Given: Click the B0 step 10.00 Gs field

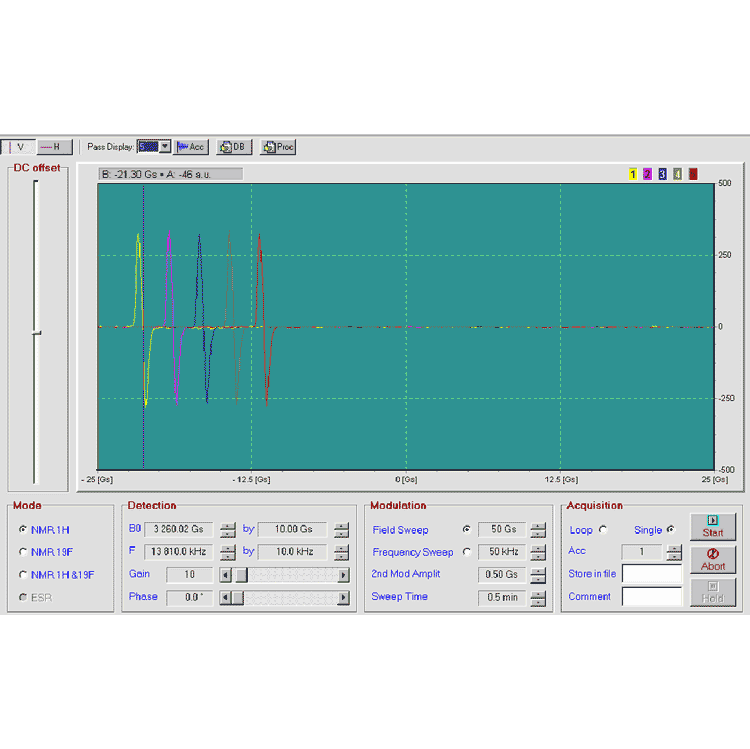Looking at the screenshot, I should pos(293,529).
